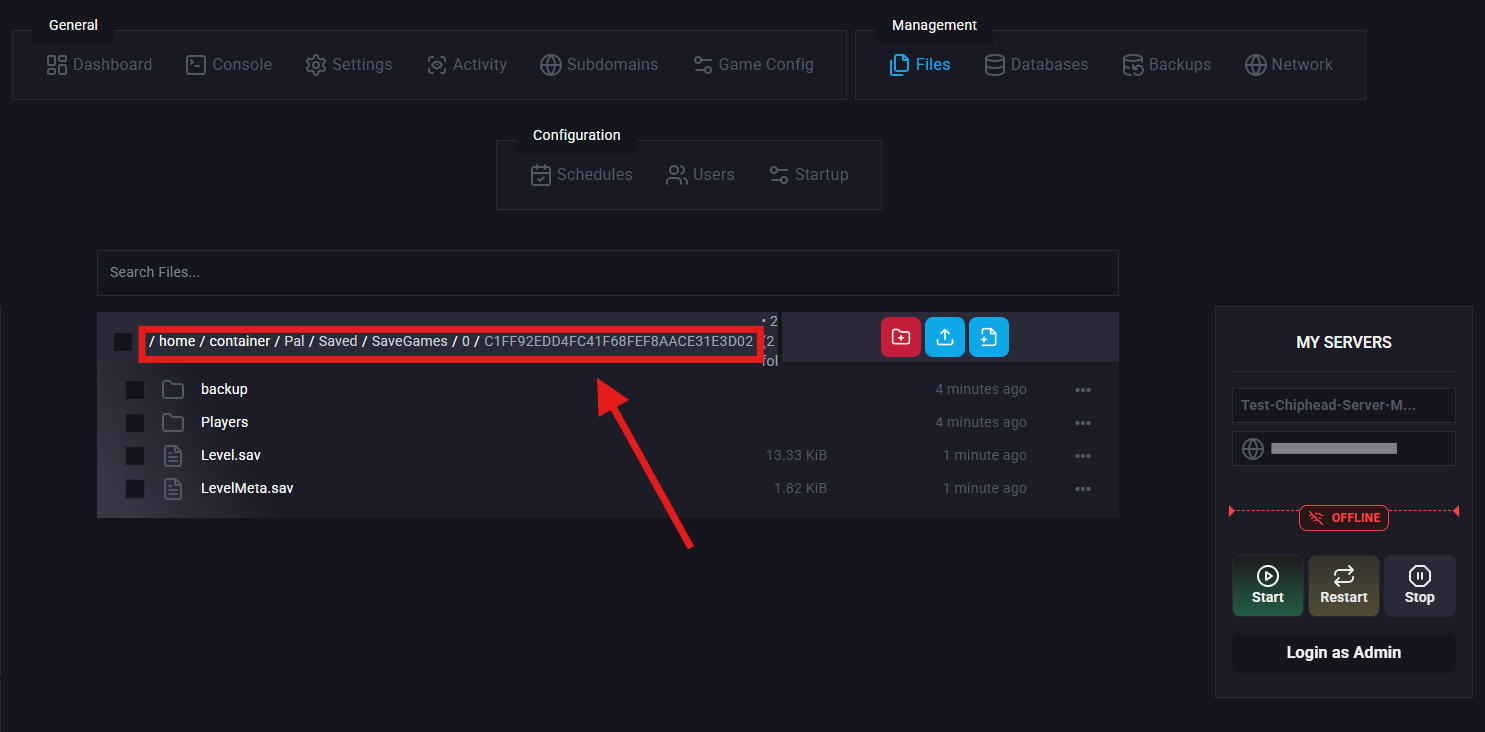Open the options menu for LevelMeta.sav
This screenshot has width=1485, height=732.
click(1083, 489)
